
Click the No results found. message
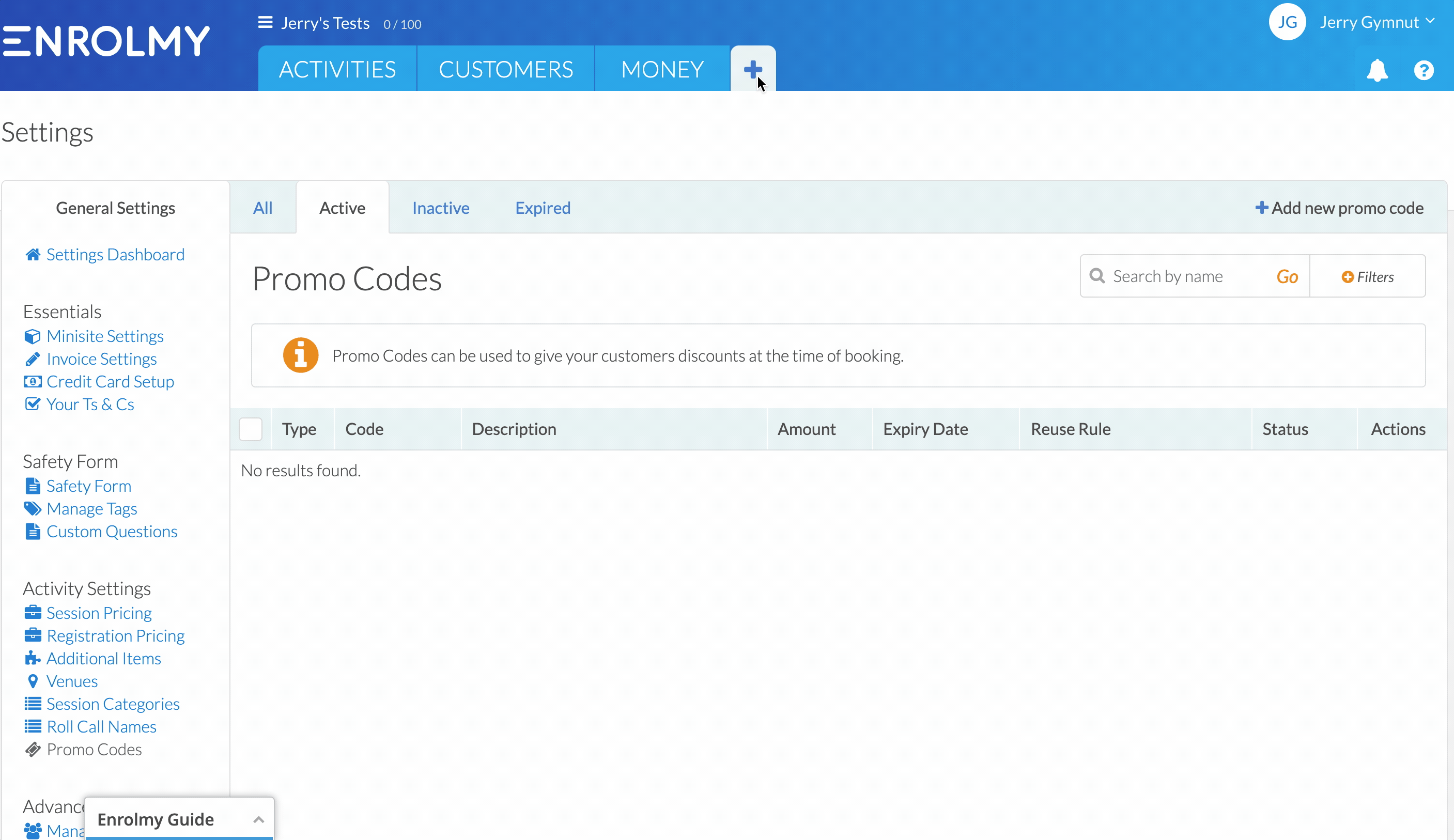(x=301, y=470)
